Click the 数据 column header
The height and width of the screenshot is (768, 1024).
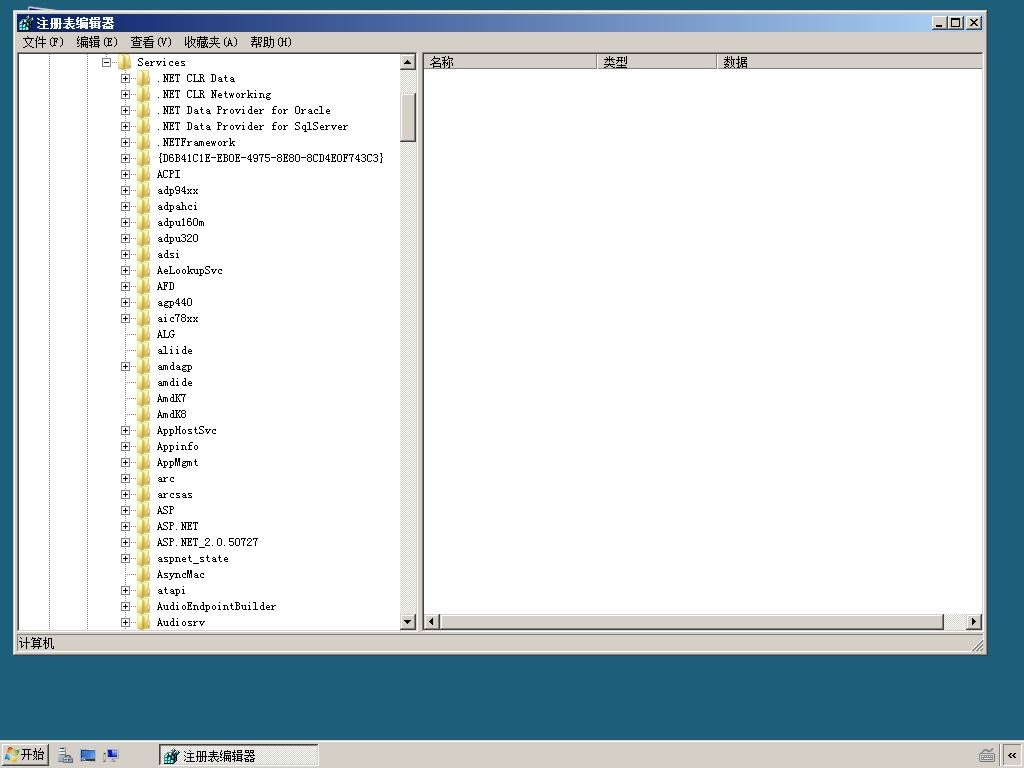[850, 62]
